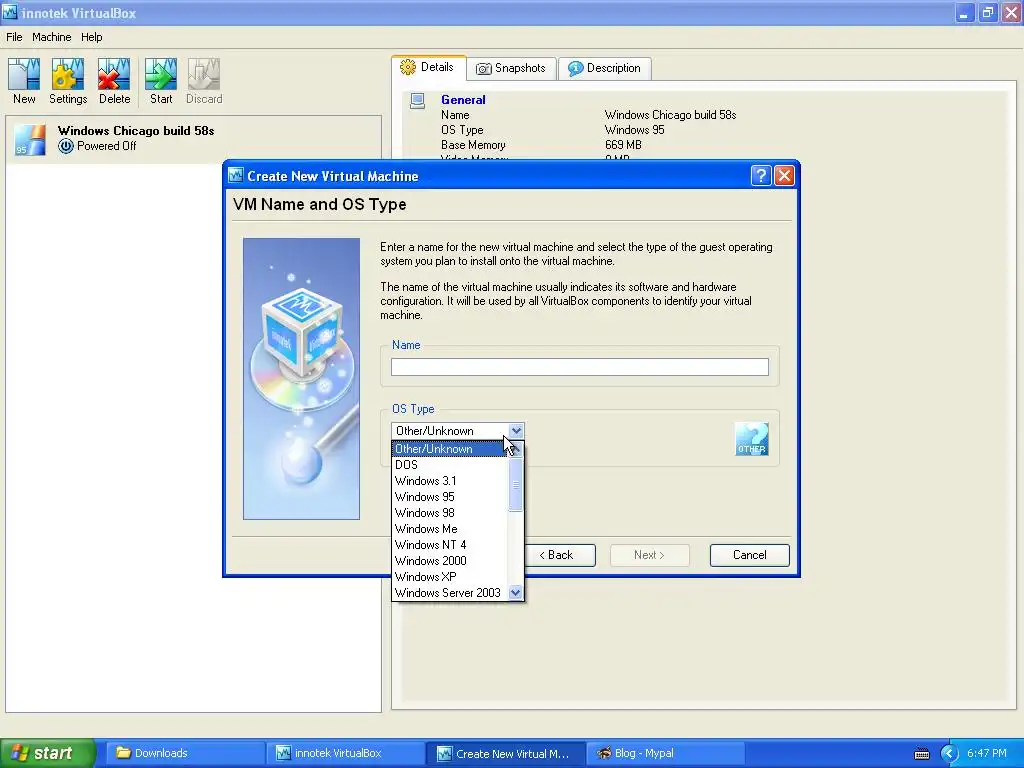Choose Windows 98 from the list
The width and height of the screenshot is (1024, 768).
[x=449, y=513]
